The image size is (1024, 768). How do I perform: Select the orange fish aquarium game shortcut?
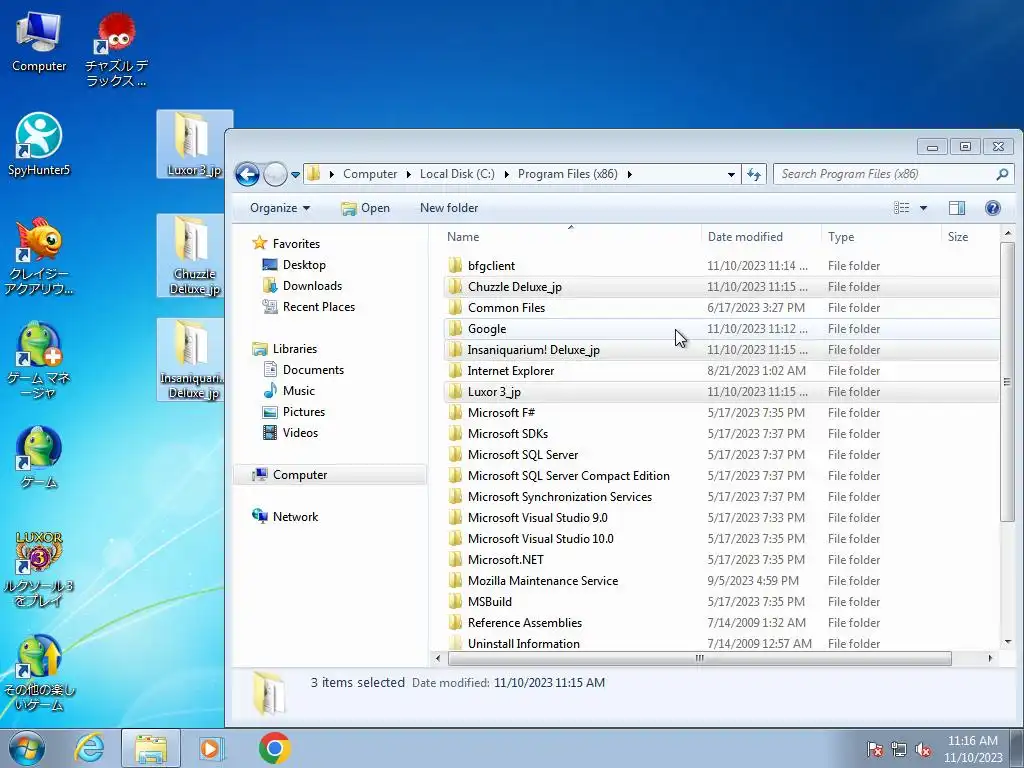[39, 255]
